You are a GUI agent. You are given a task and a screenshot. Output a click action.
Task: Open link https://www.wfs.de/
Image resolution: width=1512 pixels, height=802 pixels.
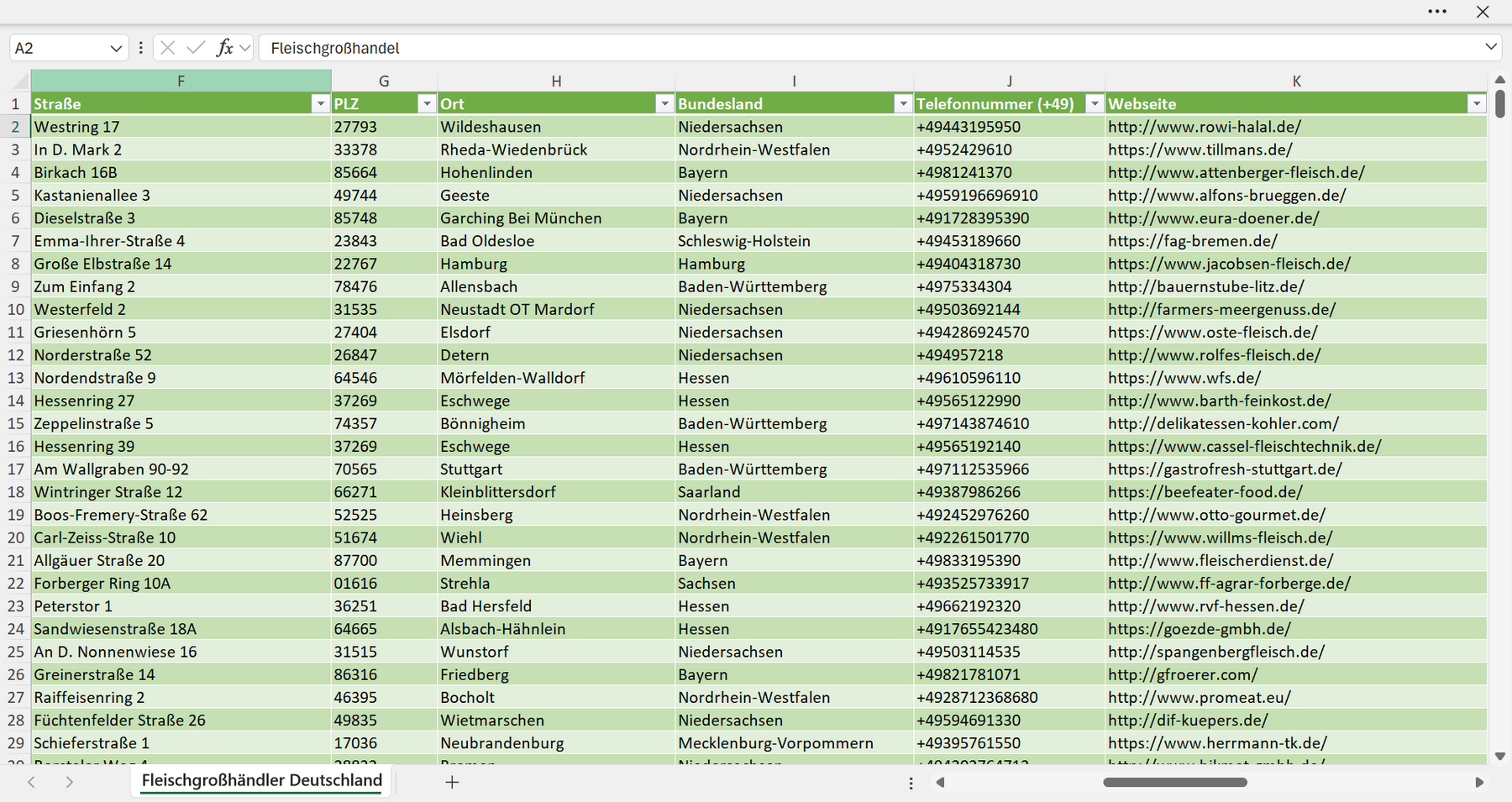1184,378
